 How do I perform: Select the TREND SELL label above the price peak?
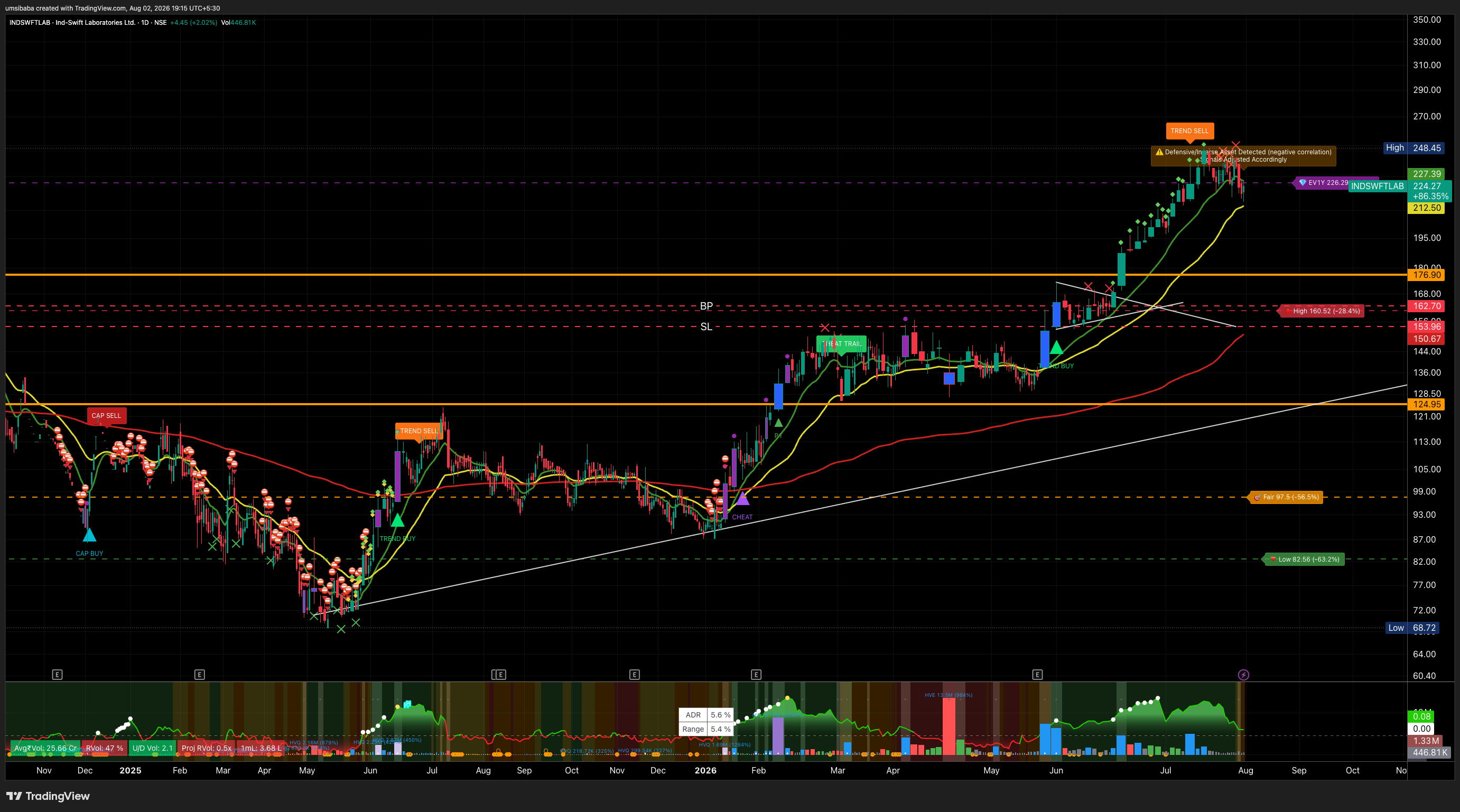(x=1189, y=131)
